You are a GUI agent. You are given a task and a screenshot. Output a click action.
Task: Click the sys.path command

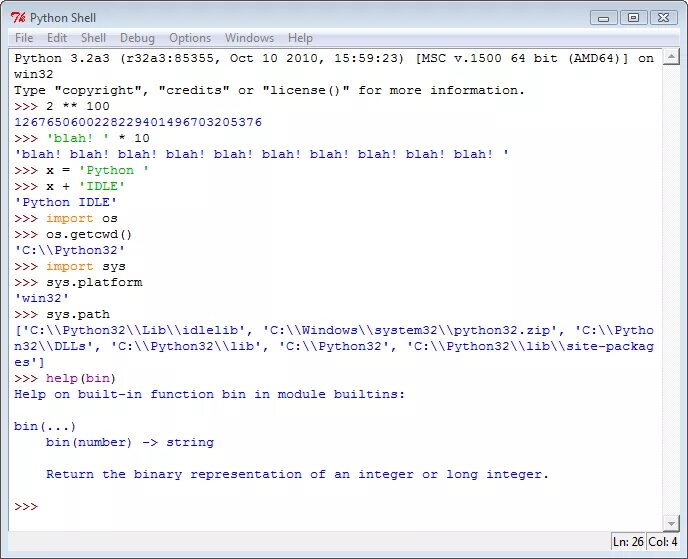click(62, 314)
